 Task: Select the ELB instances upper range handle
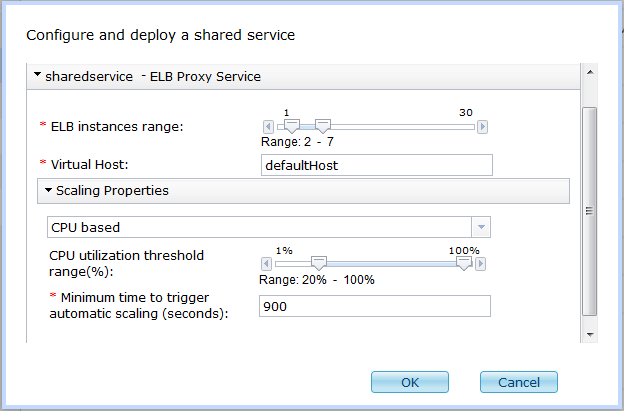pos(323,126)
